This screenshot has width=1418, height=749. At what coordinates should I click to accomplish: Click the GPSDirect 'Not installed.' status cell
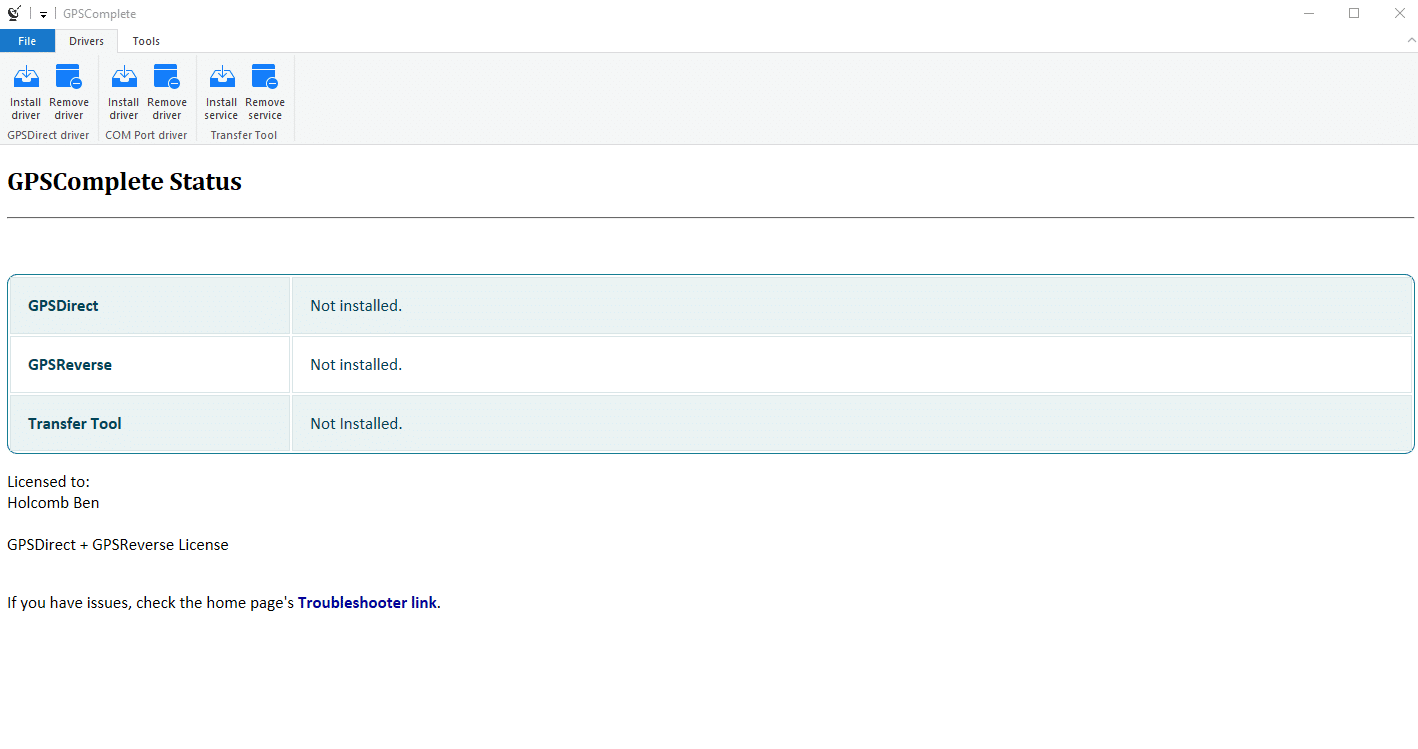coord(356,305)
